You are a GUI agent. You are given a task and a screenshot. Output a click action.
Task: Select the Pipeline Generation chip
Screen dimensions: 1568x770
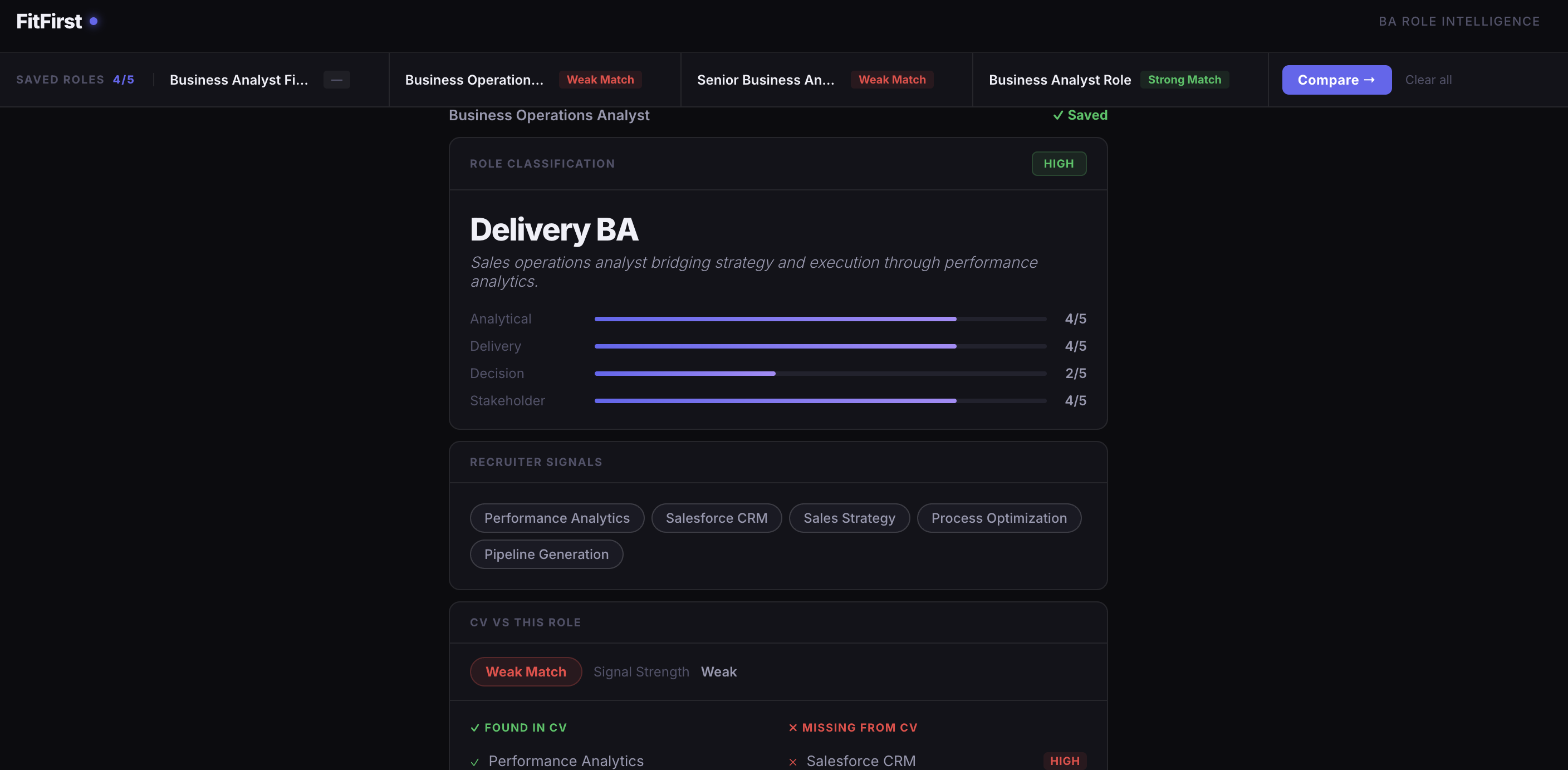(546, 555)
